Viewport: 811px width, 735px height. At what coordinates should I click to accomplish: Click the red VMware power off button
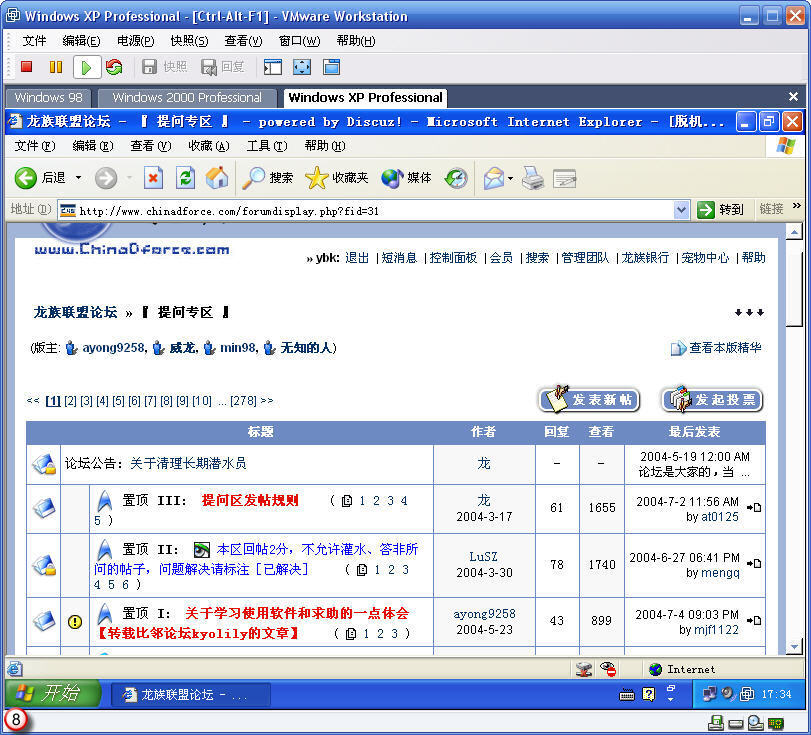click(26, 67)
